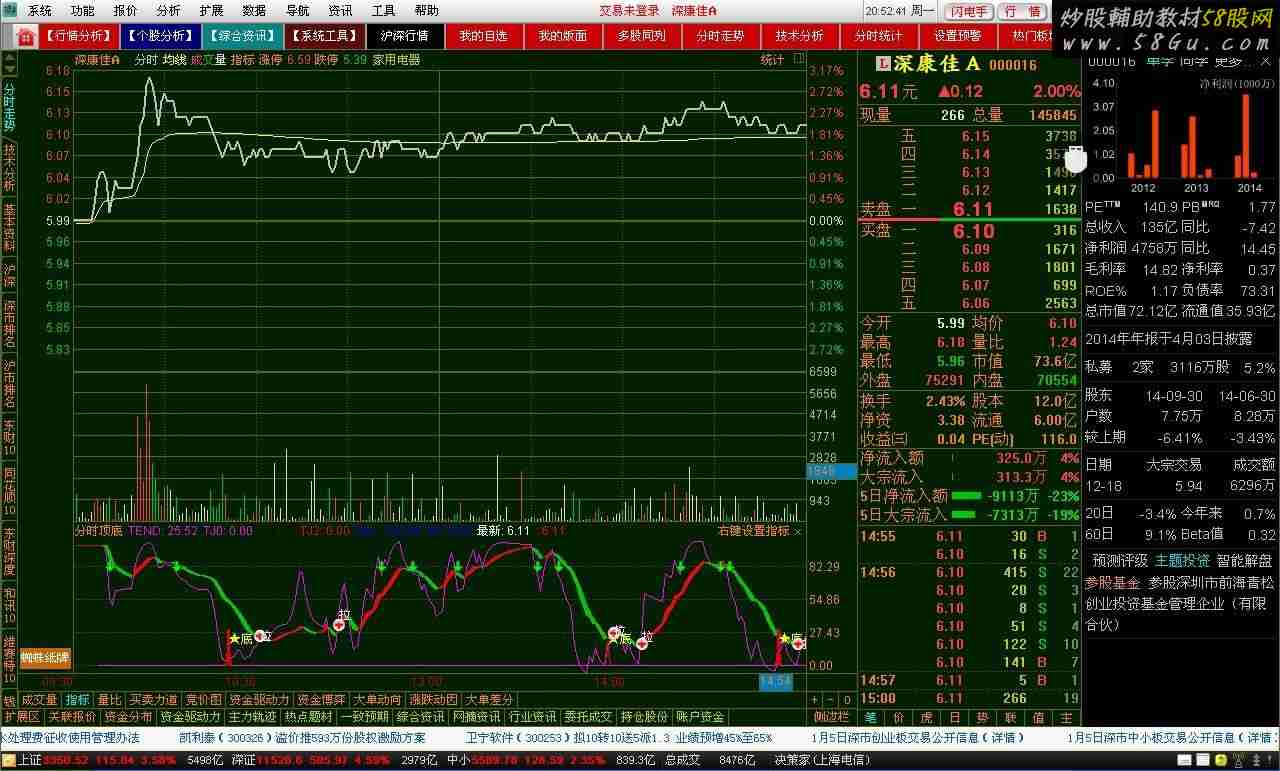Open the 数据 menu
The height and width of the screenshot is (771, 1280).
tap(255, 11)
